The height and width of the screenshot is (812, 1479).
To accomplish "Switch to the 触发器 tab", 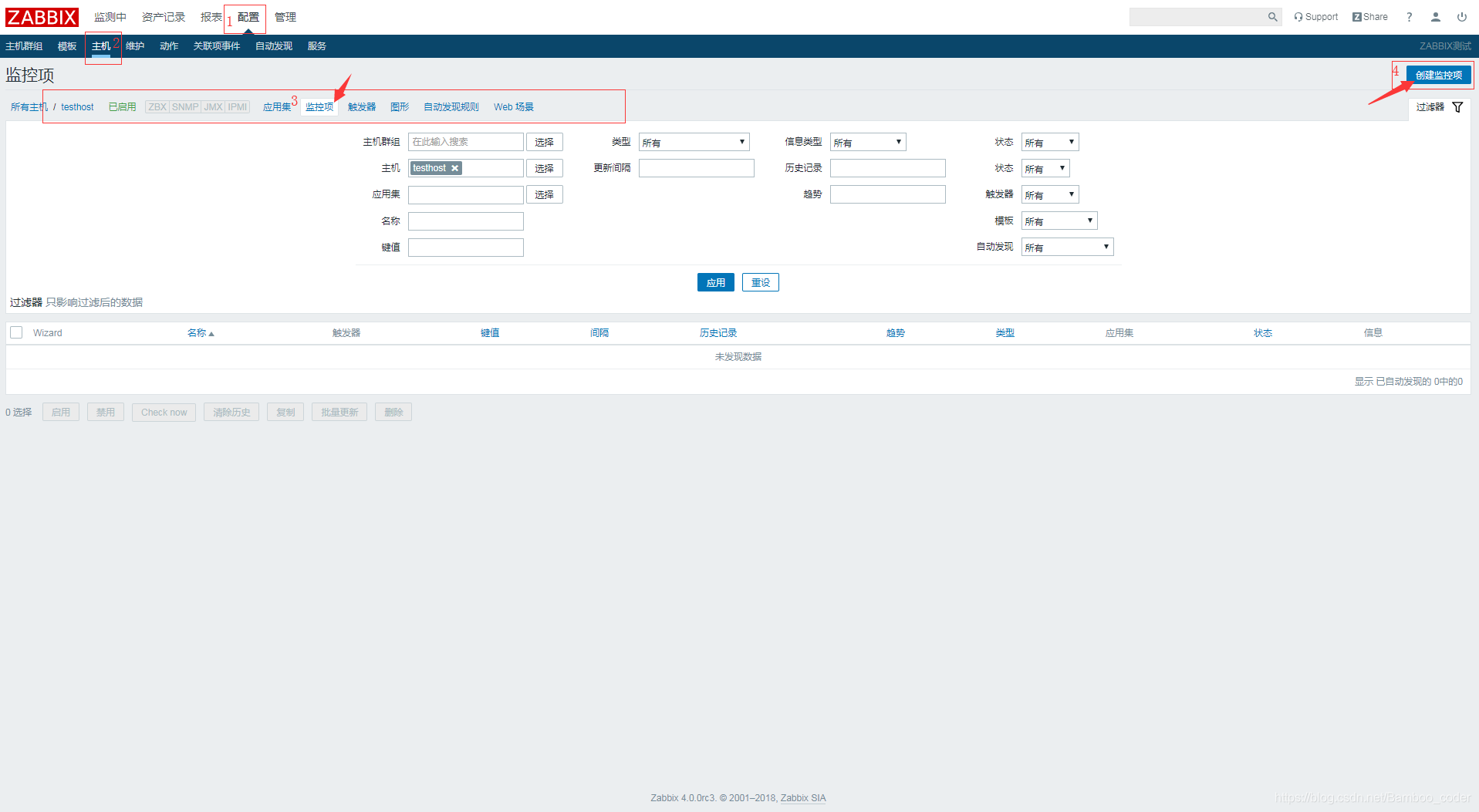I will 362,107.
